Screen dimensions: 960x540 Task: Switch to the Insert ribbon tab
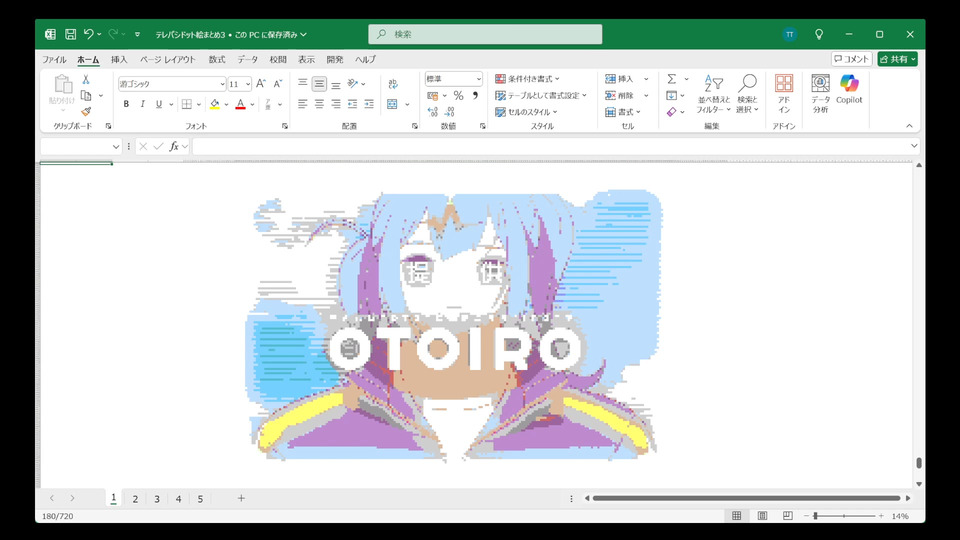click(119, 59)
